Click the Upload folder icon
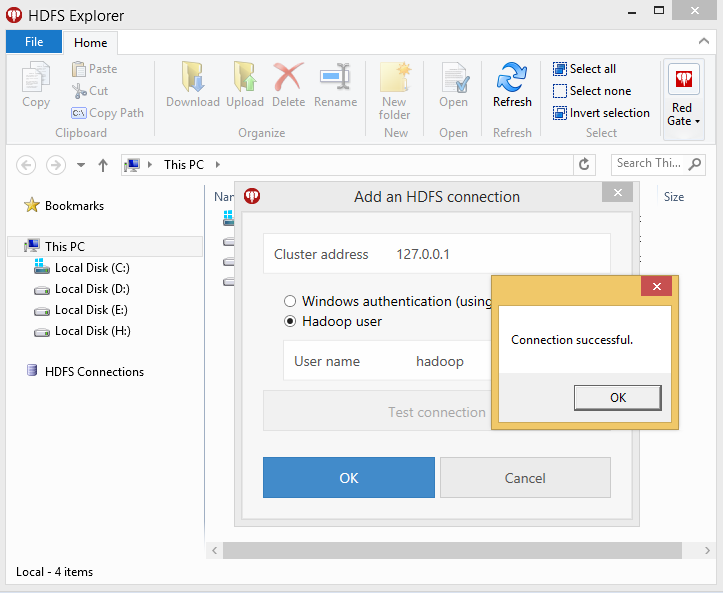Image resolution: width=723 pixels, height=593 pixels. coord(245,77)
